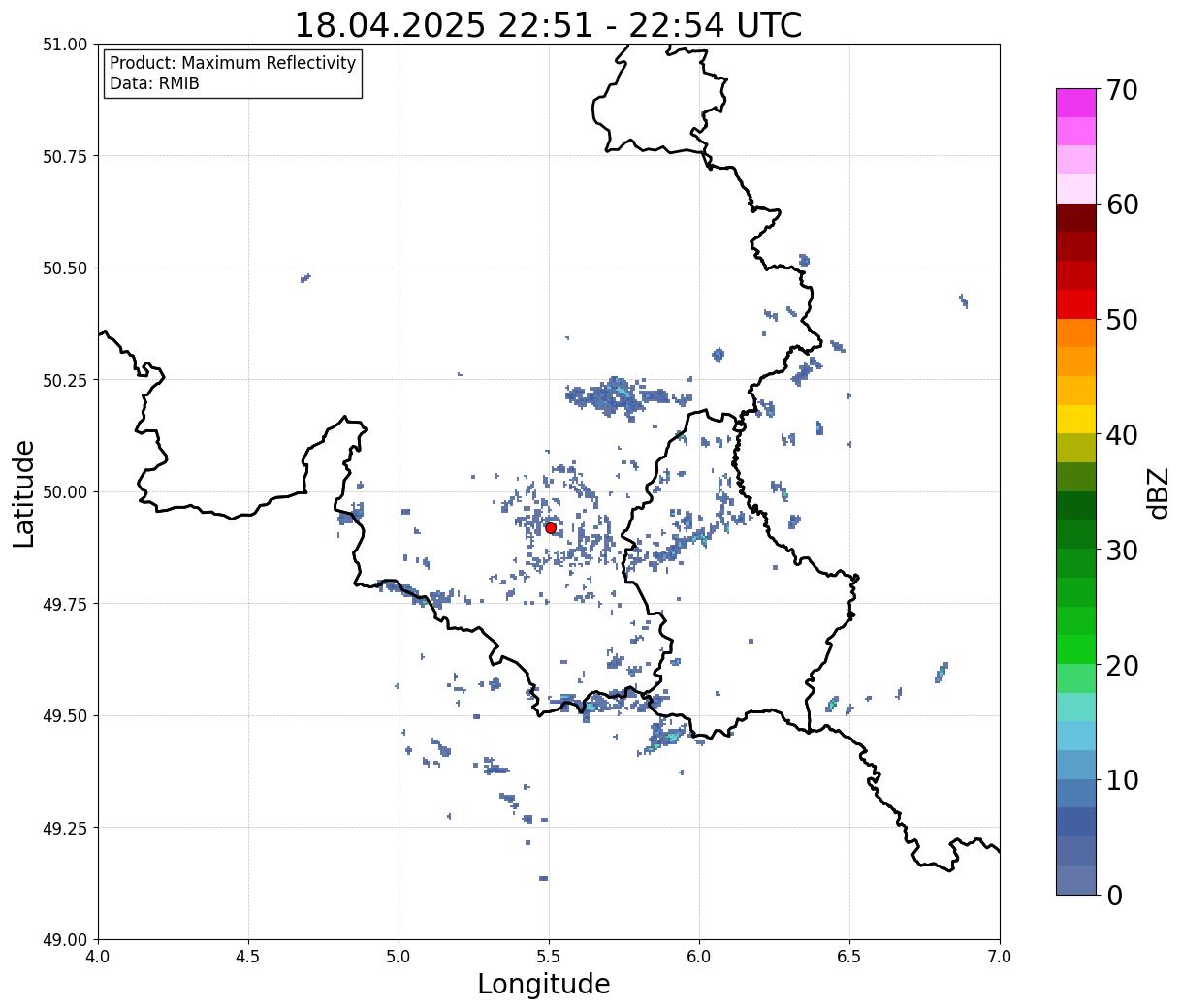The image size is (1182, 1008).
Task: Click the colorbar tick label 70
Action: coord(1122,90)
